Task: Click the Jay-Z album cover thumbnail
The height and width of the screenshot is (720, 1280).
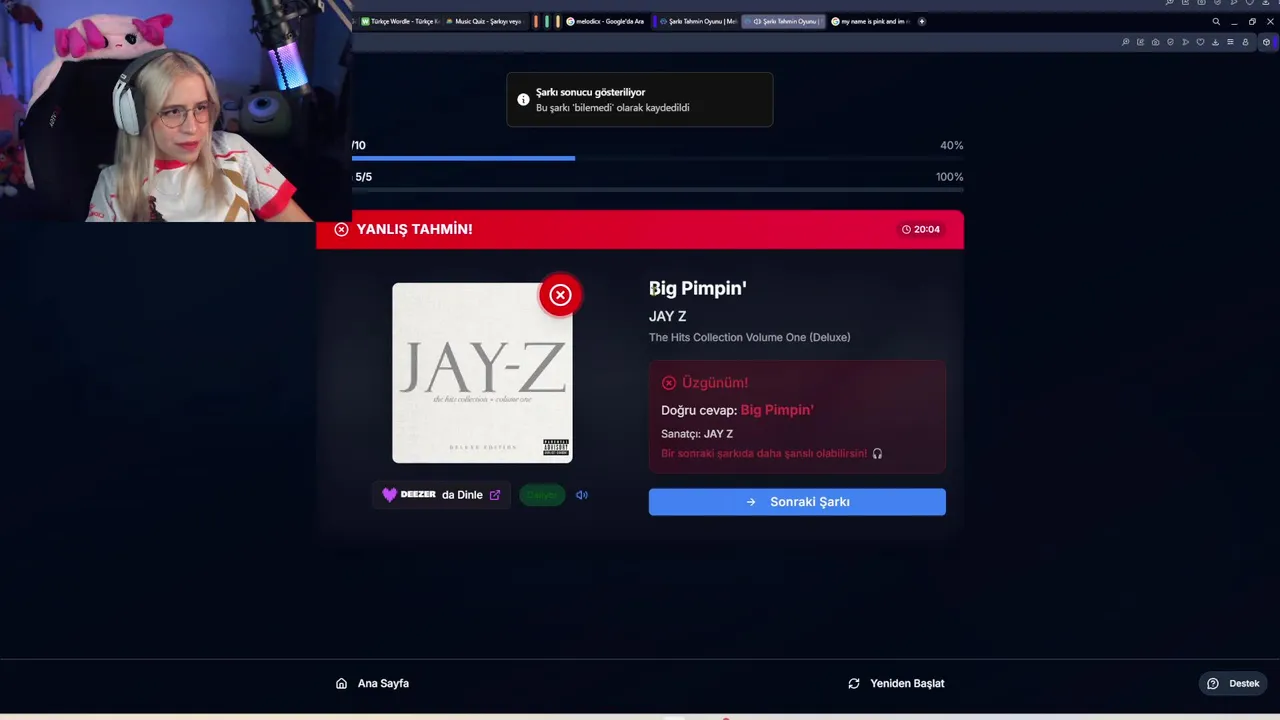Action: pos(482,373)
